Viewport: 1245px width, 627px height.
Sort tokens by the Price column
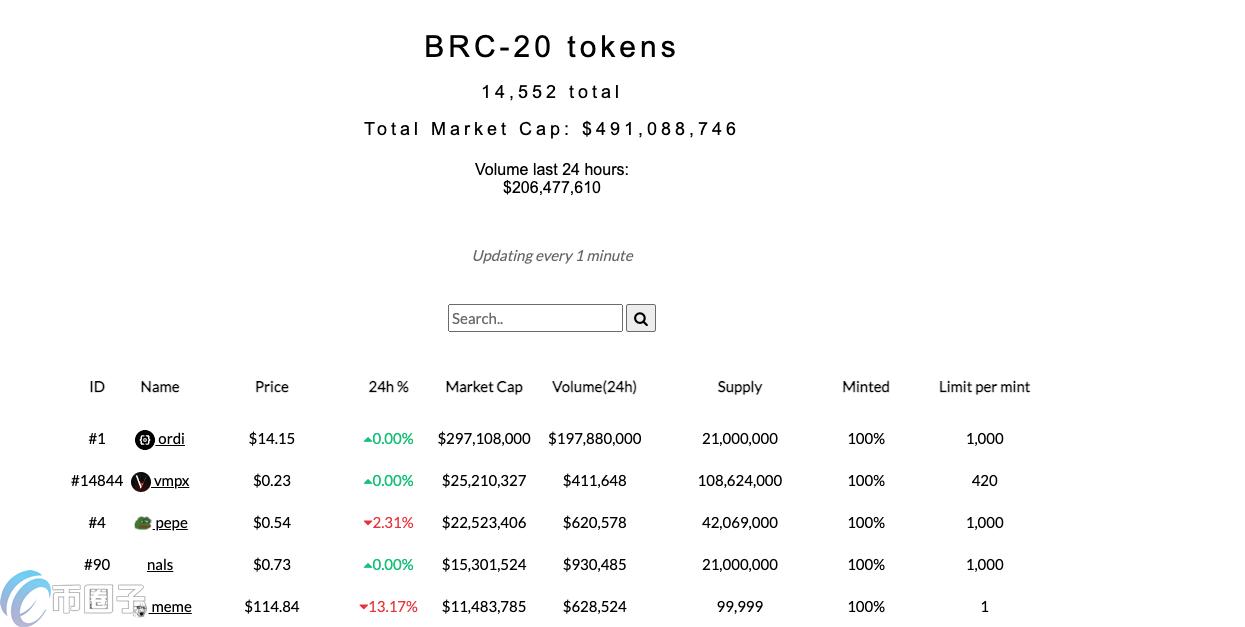271,387
